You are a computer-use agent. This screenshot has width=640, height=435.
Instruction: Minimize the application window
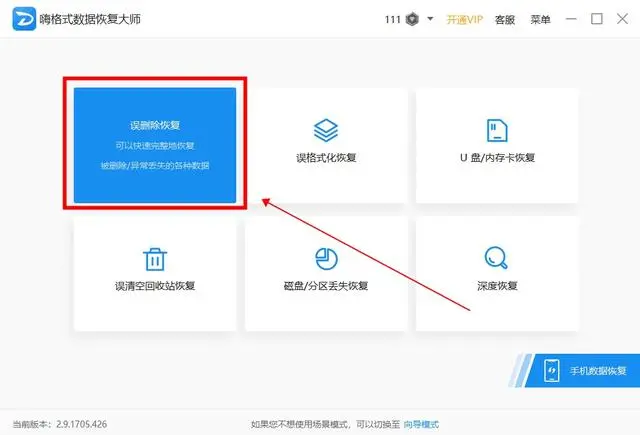point(571,19)
